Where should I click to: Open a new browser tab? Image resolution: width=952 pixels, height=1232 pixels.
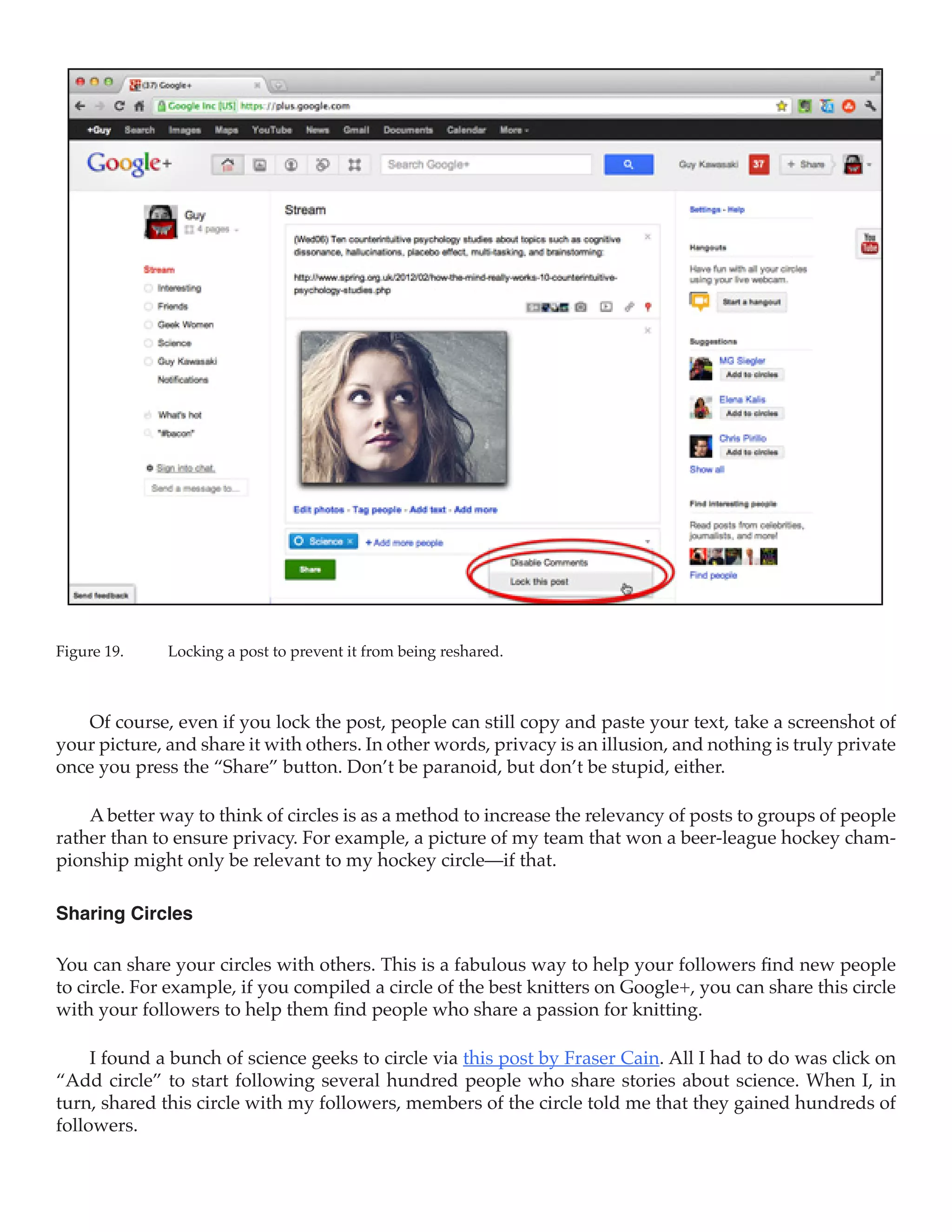pos(278,86)
